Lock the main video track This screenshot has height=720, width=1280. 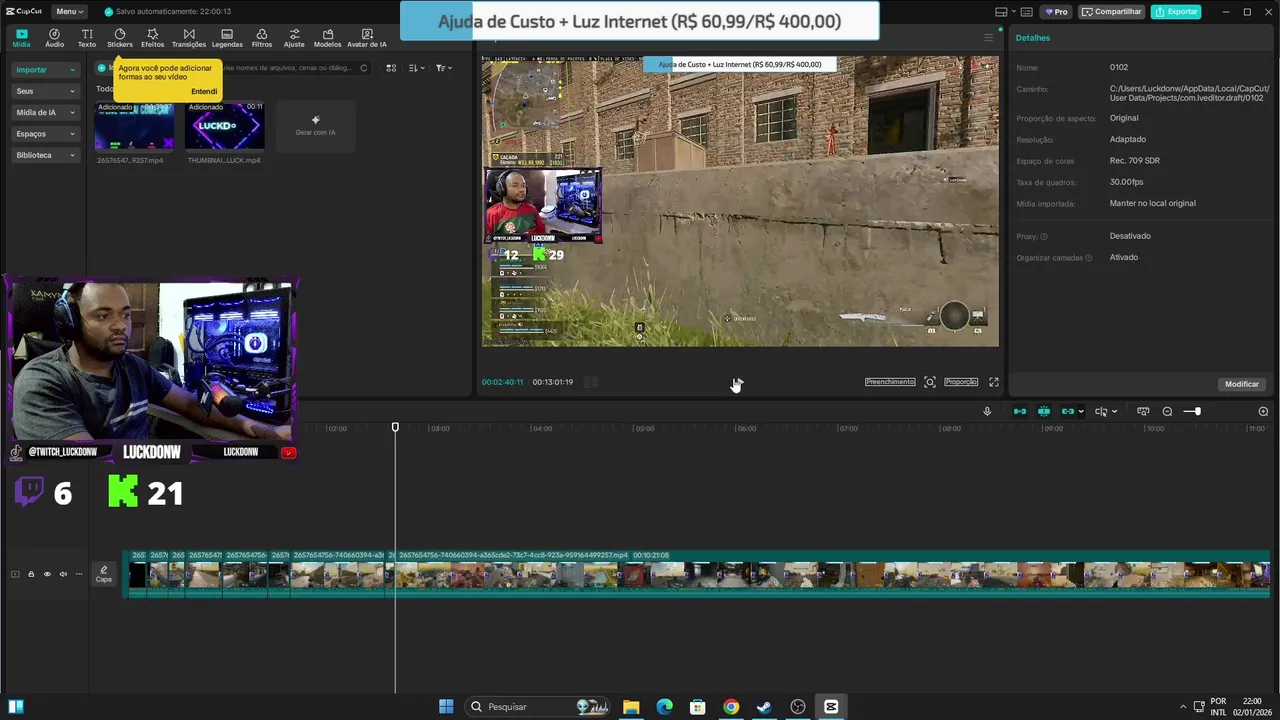(x=31, y=574)
